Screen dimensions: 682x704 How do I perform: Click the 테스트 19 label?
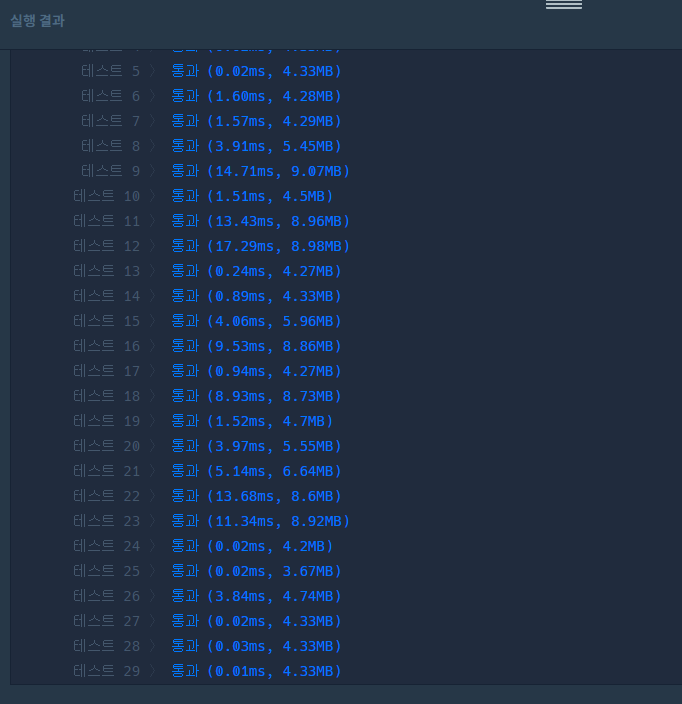[x=107, y=421]
